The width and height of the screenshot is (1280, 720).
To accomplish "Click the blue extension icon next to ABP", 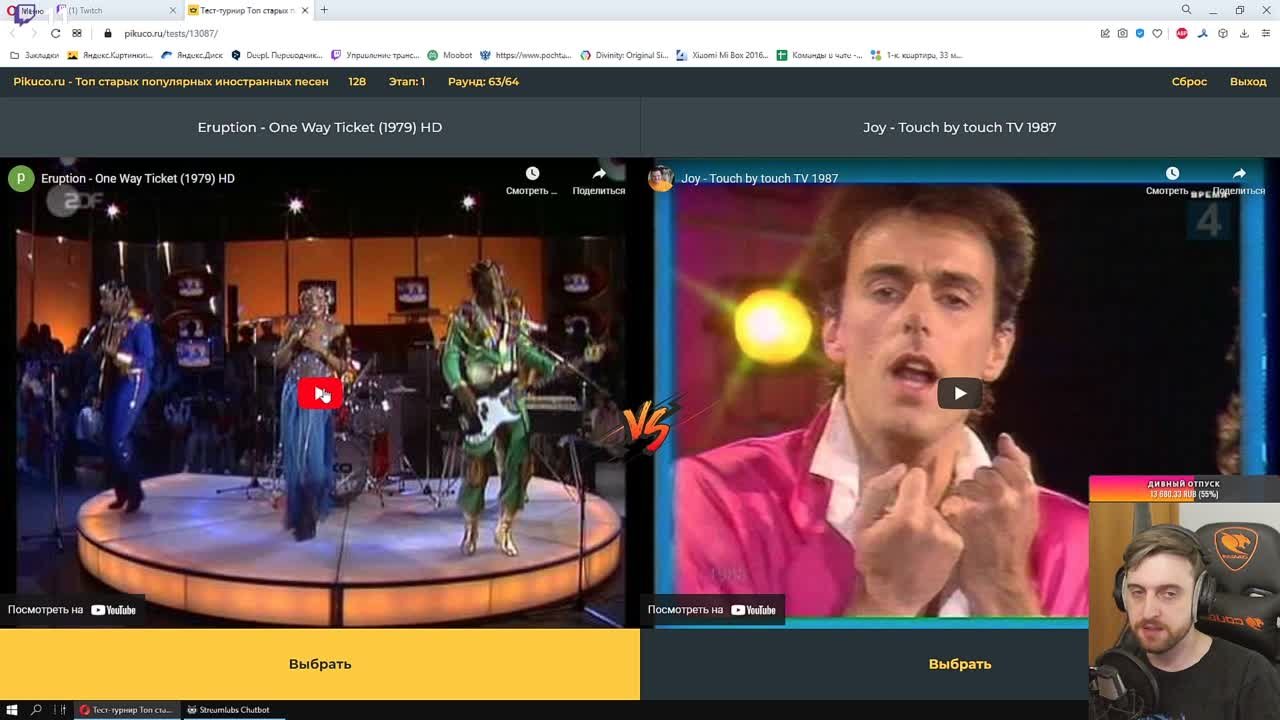I will 1202,33.
